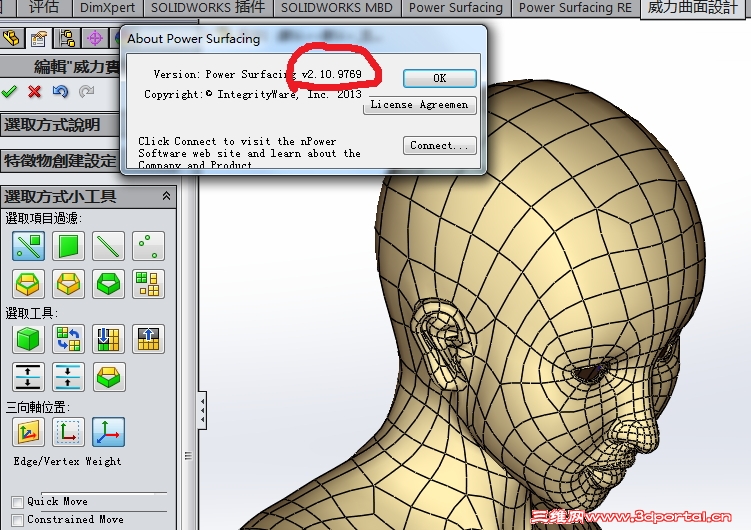Enable the Quick Move checkbox

pos(17,502)
